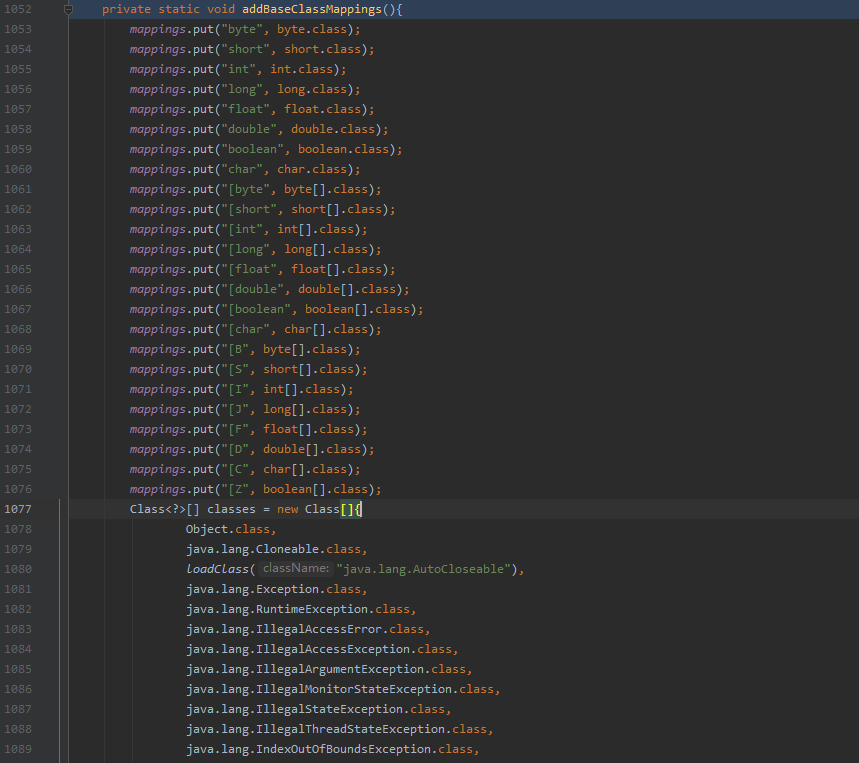Click the "[float" string key

pos(249,269)
